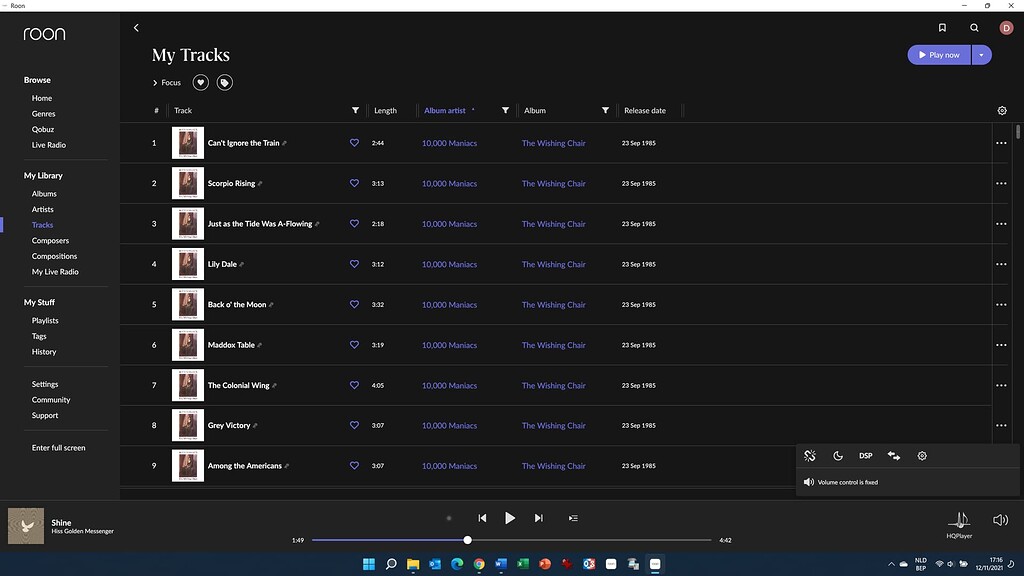Click the Play now button

[x=938, y=54]
